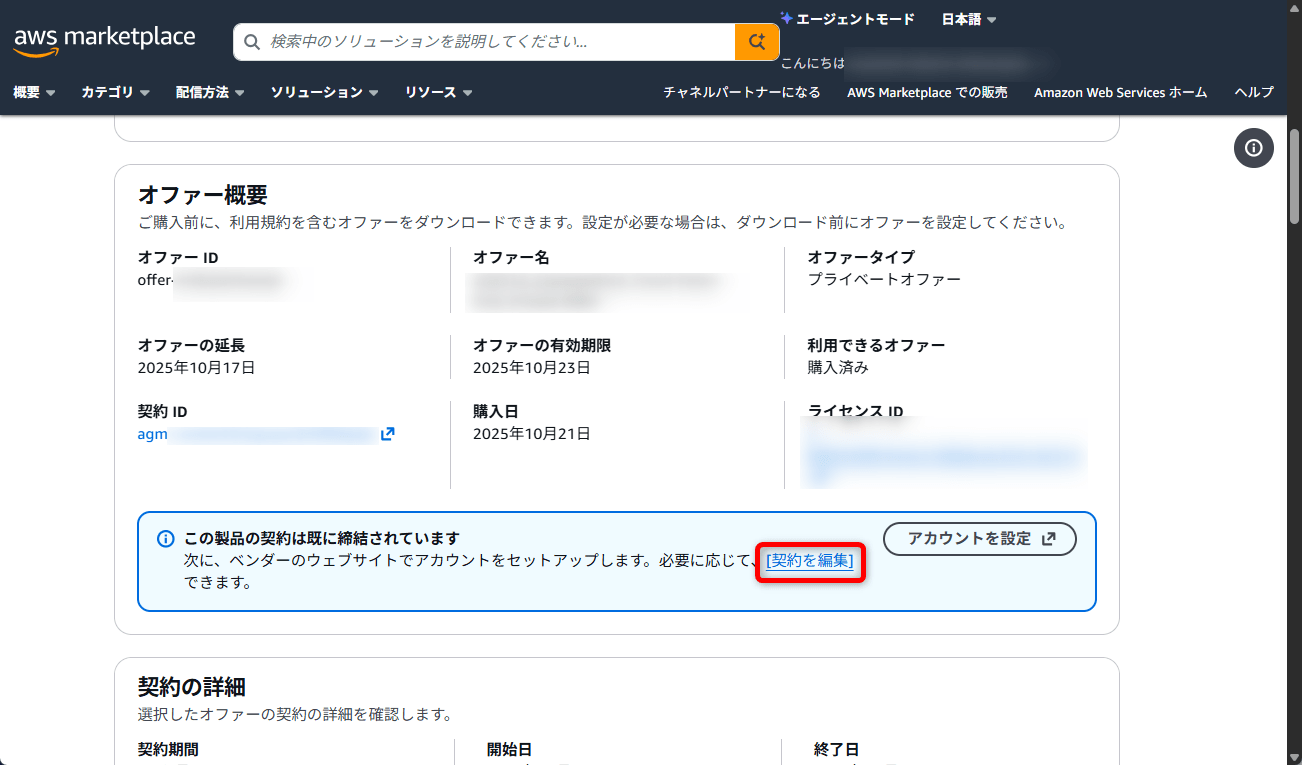Select the 契約期間 label

point(168,749)
